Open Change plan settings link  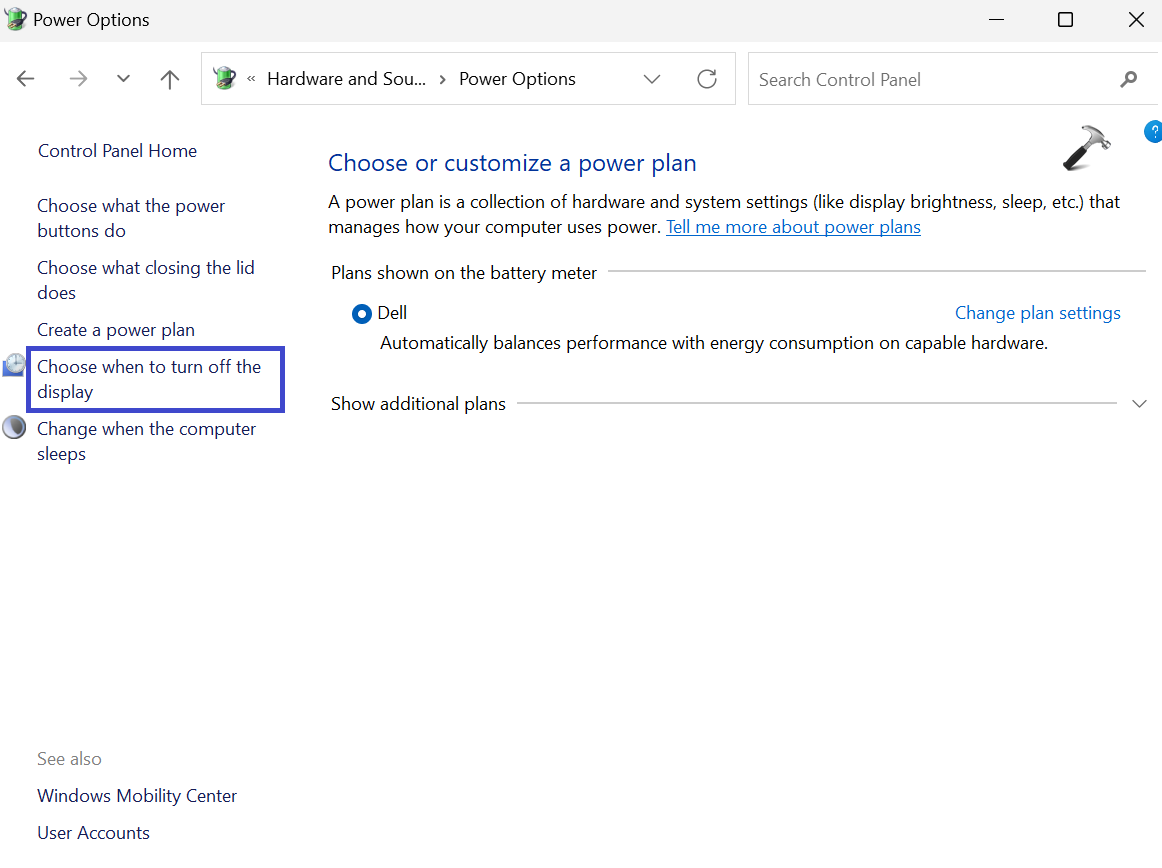coord(1037,313)
